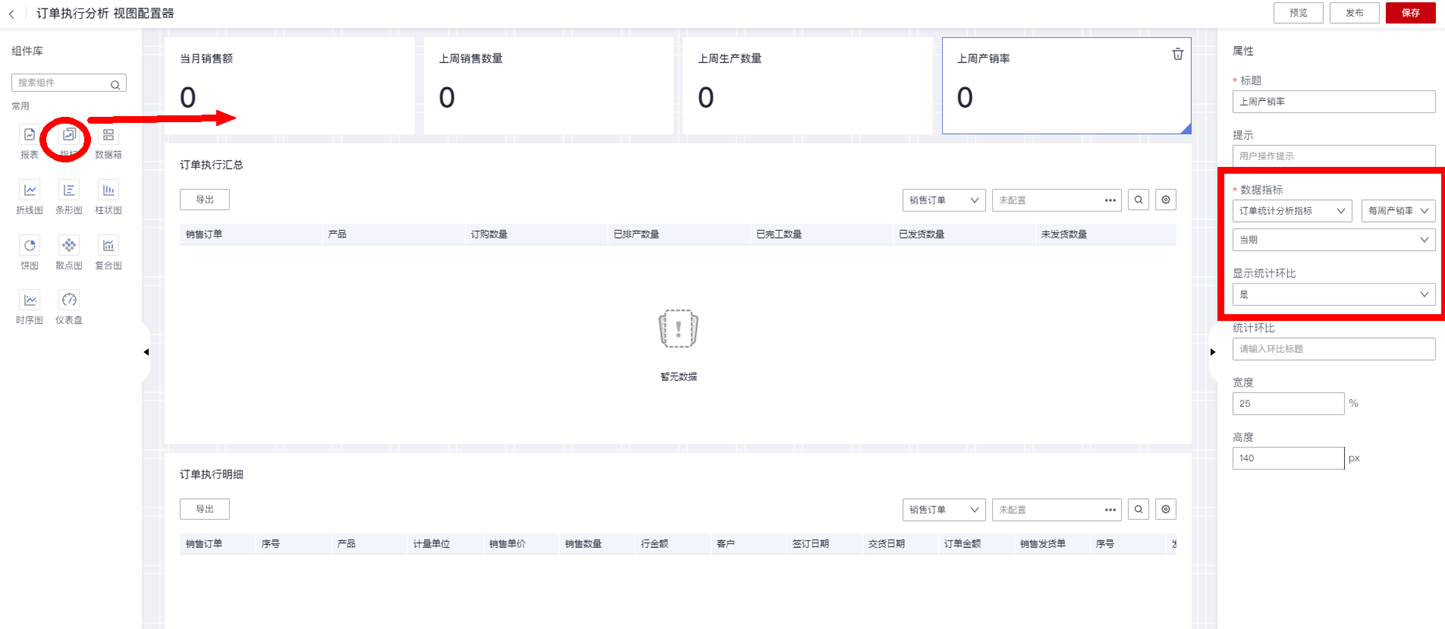Click the settings gear in 订单执行汇总 toolbar

click(x=1165, y=200)
